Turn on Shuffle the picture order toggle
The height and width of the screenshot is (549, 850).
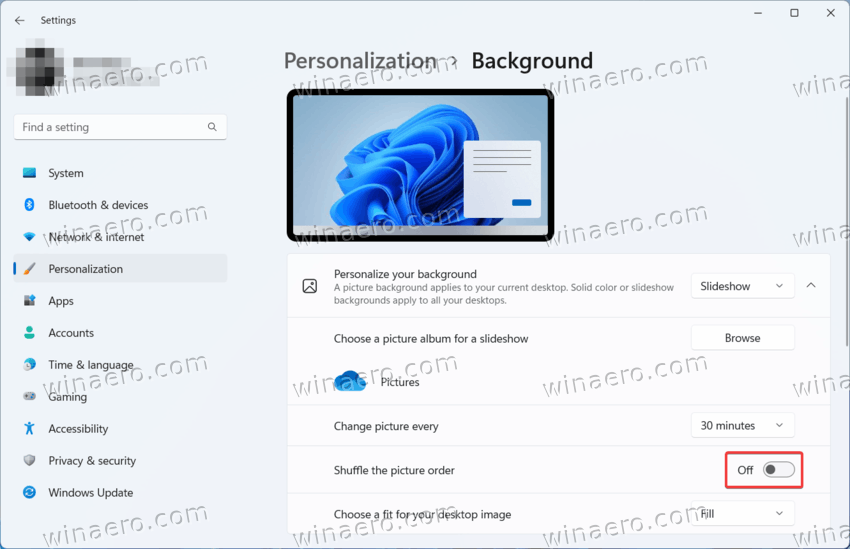778,470
